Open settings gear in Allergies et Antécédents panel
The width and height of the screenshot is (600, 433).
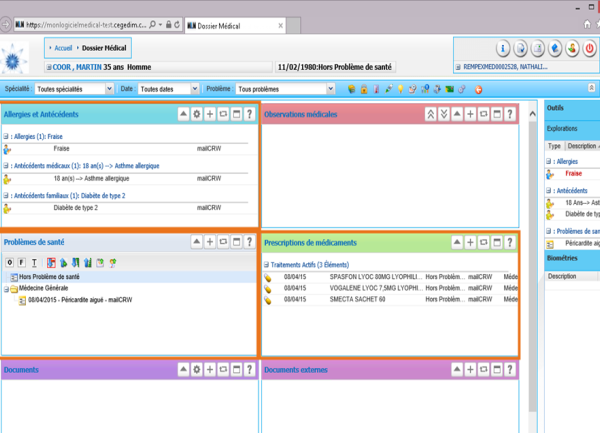pos(197,115)
